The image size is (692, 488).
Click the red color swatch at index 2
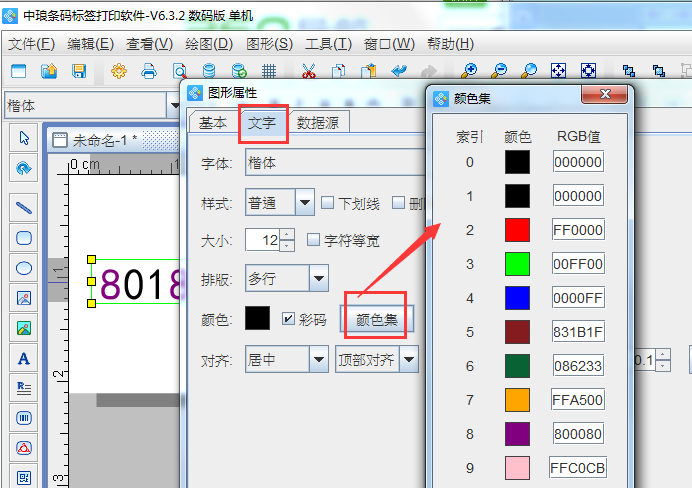[517, 230]
